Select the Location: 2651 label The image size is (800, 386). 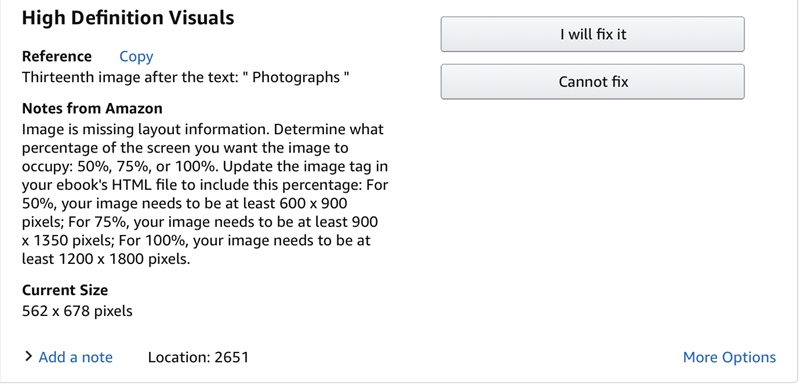[198, 357]
